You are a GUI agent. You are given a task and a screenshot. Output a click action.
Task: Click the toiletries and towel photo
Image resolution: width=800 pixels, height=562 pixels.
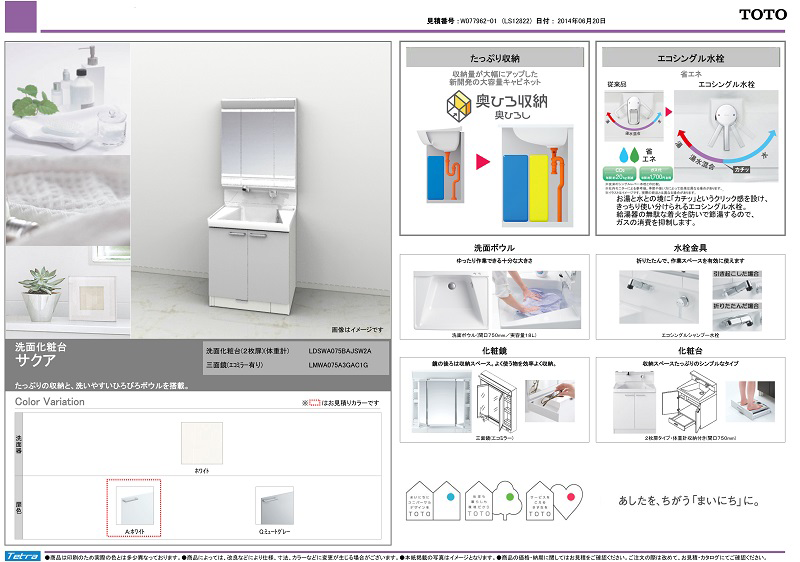[68, 98]
